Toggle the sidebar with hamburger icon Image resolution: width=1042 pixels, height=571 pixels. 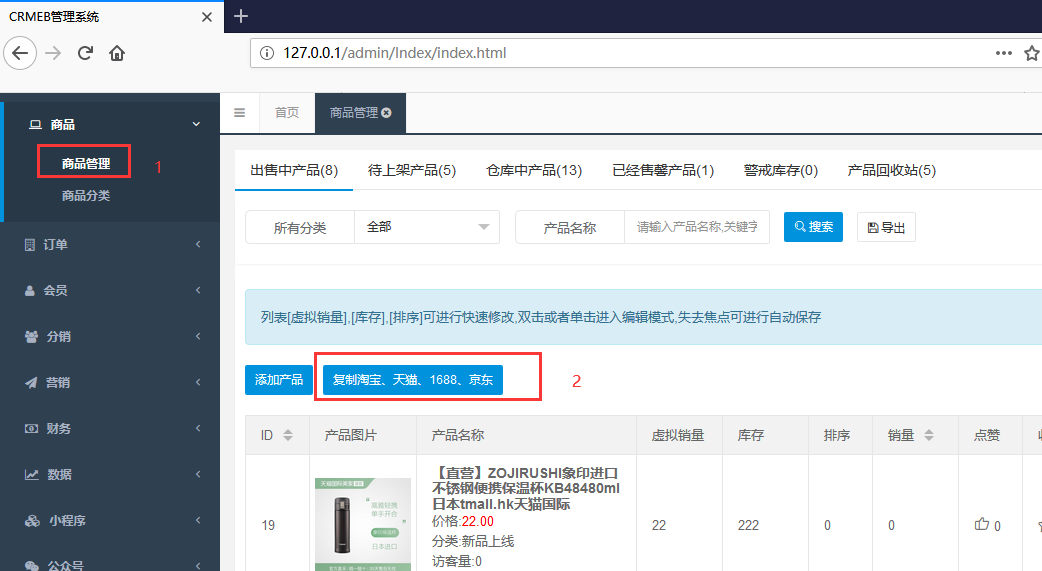(239, 113)
